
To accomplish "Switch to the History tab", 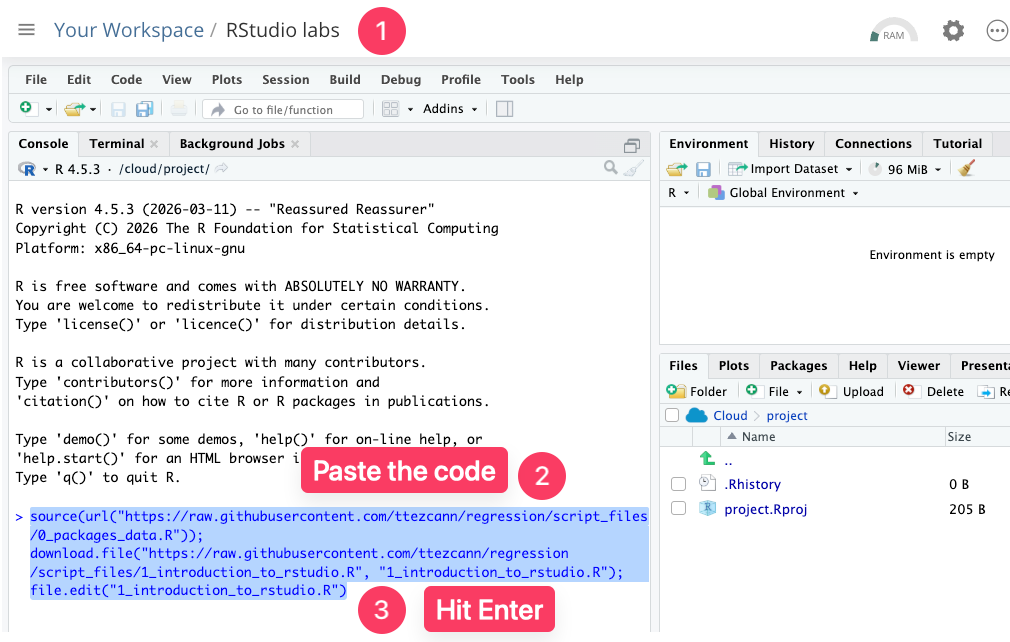I will [x=791, y=144].
